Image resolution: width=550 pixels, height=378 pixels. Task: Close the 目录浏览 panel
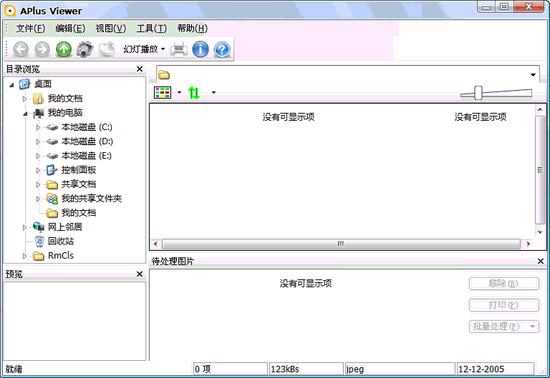[140, 69]
